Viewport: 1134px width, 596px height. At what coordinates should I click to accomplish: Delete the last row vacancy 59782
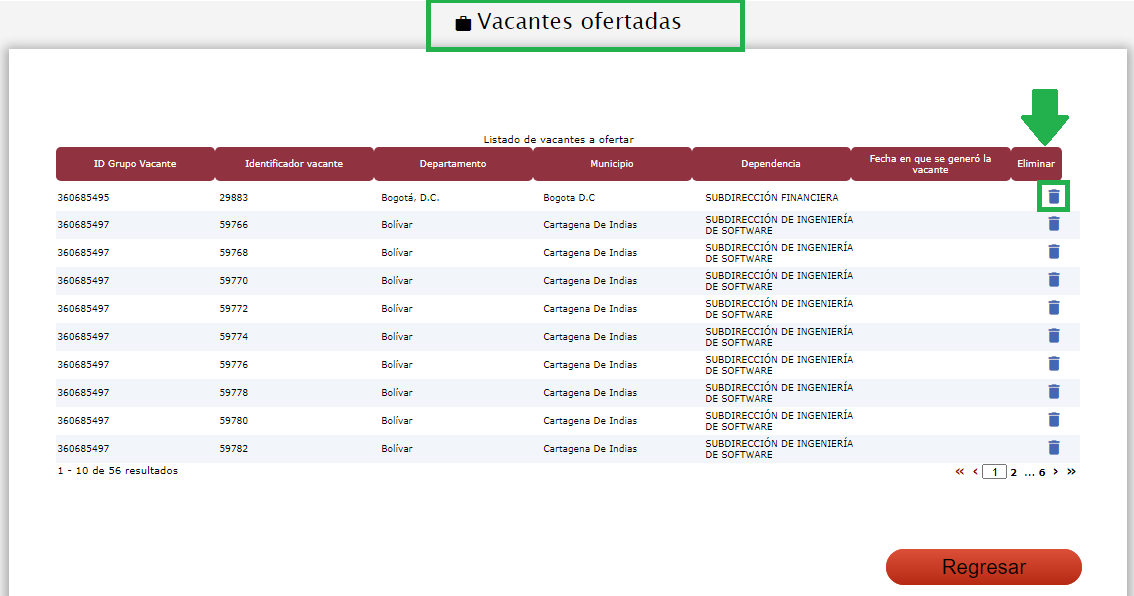click(1053, 448)
